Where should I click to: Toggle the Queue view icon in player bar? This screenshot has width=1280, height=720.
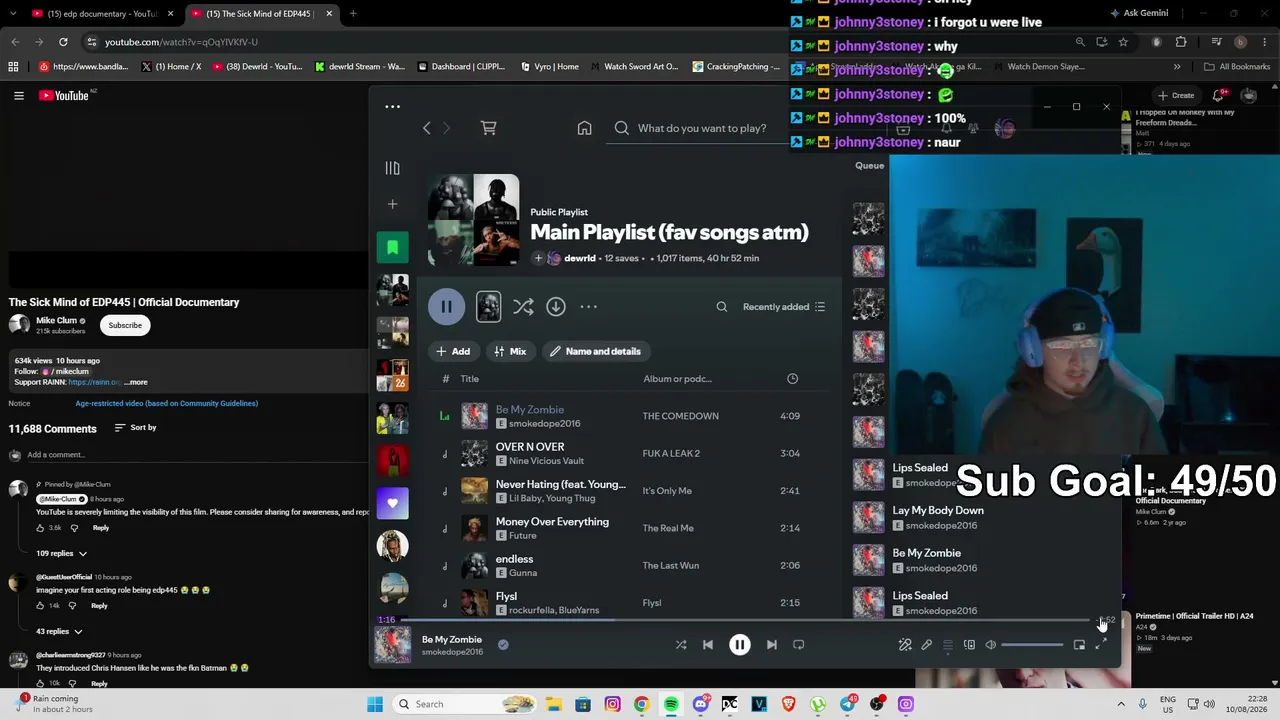click(948, 645)
